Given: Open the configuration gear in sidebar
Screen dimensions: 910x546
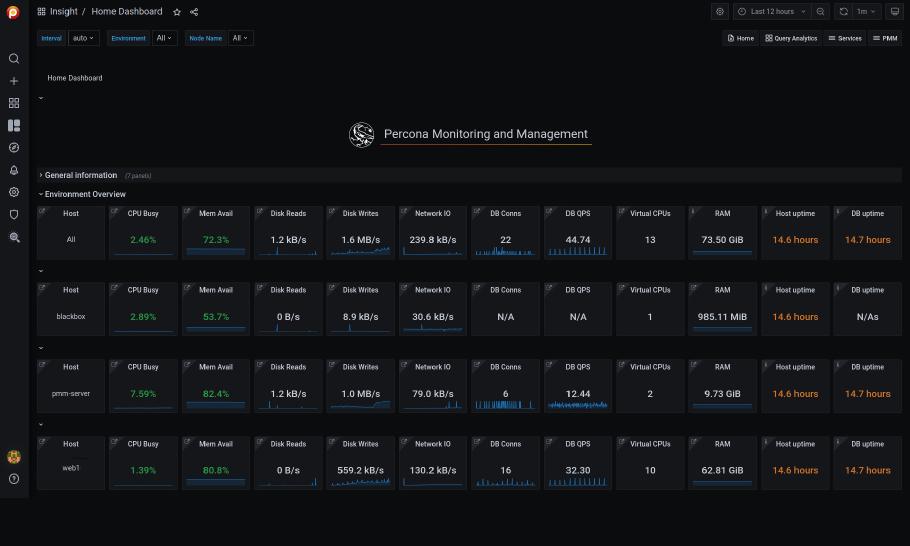Looking at the screenshot, I should [14, 192].
